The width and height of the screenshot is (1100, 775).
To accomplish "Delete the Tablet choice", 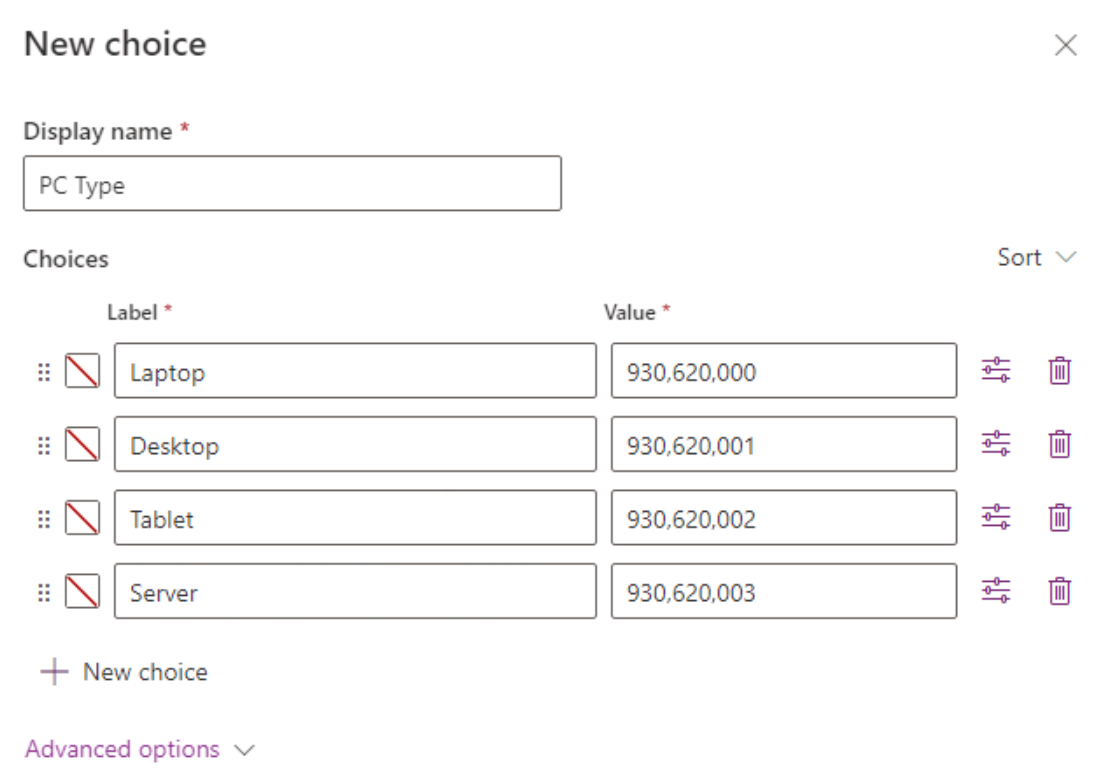I will pyautogui.click(x=1060, y=518).
